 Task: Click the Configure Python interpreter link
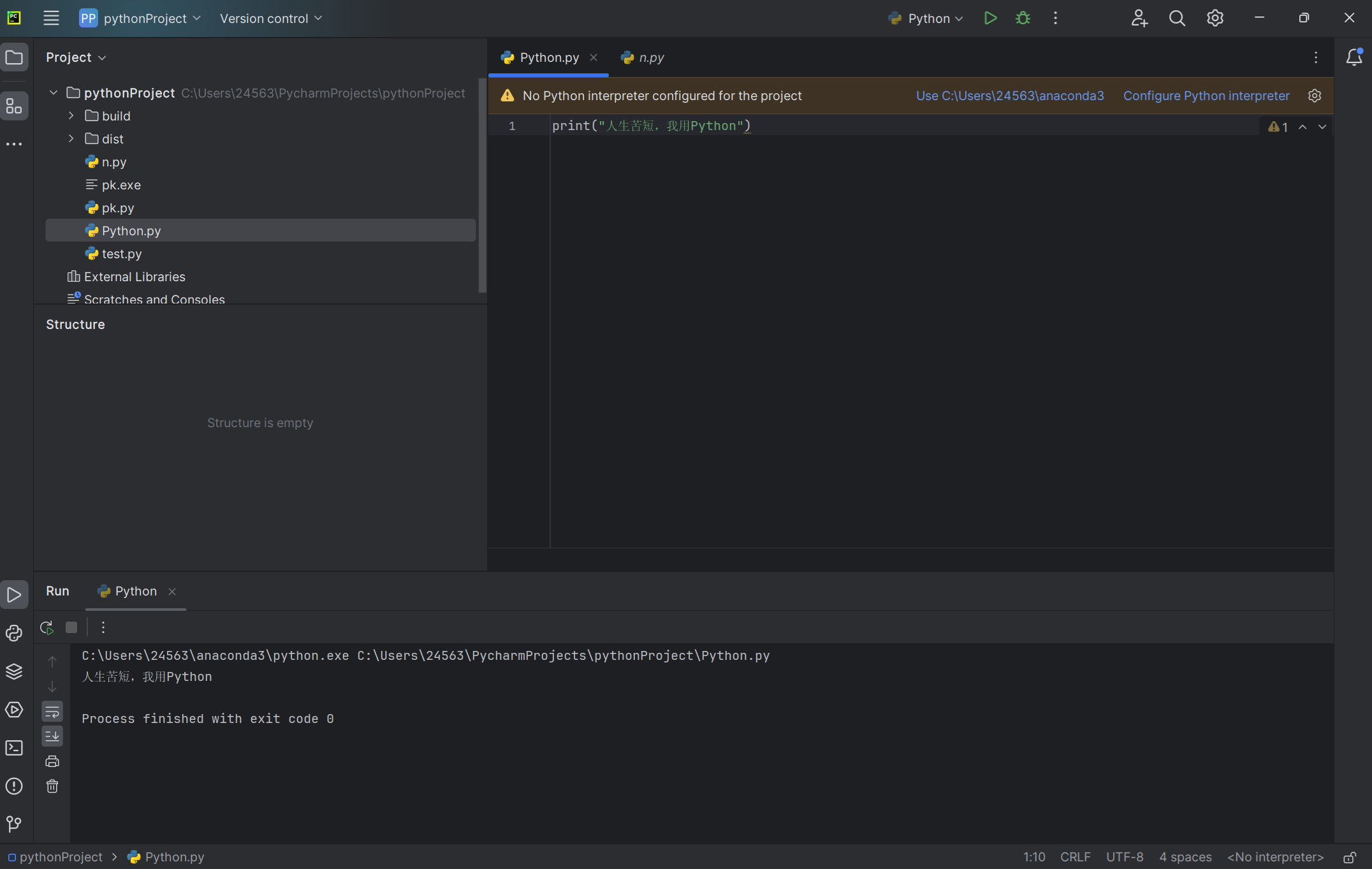coord(1206,96)
